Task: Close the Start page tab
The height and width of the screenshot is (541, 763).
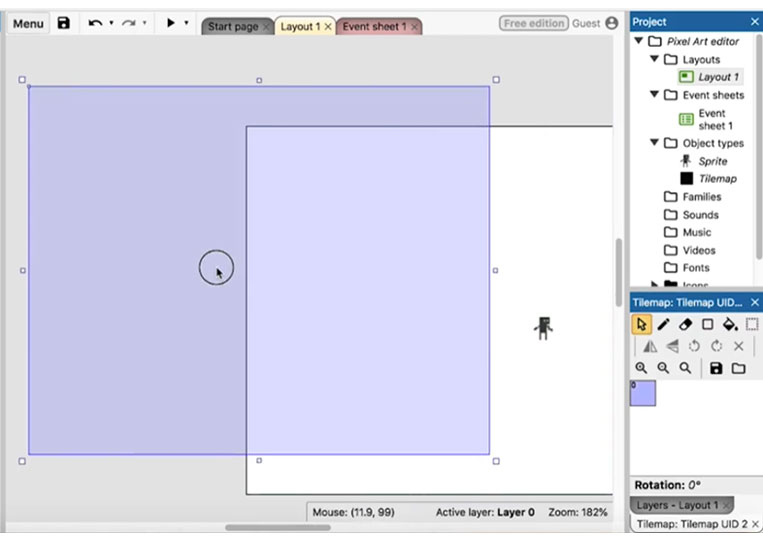Action: pyautogui.click(x=266, y=27)
